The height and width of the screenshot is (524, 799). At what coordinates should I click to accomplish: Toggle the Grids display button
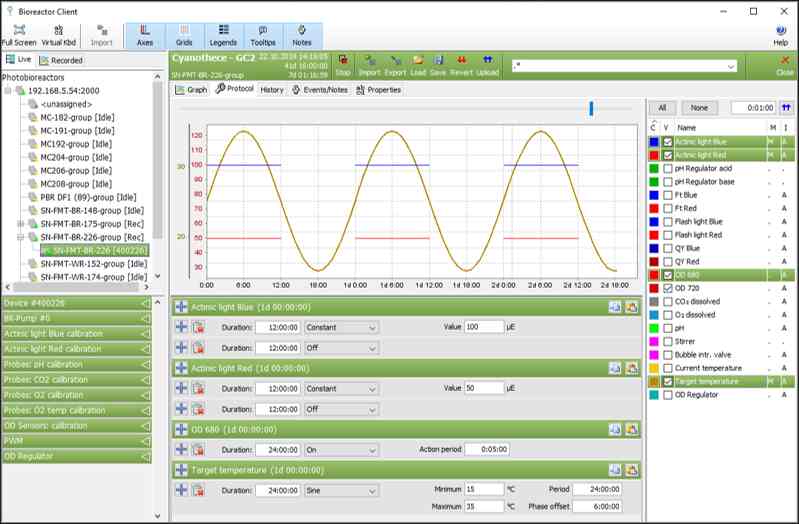184,35
